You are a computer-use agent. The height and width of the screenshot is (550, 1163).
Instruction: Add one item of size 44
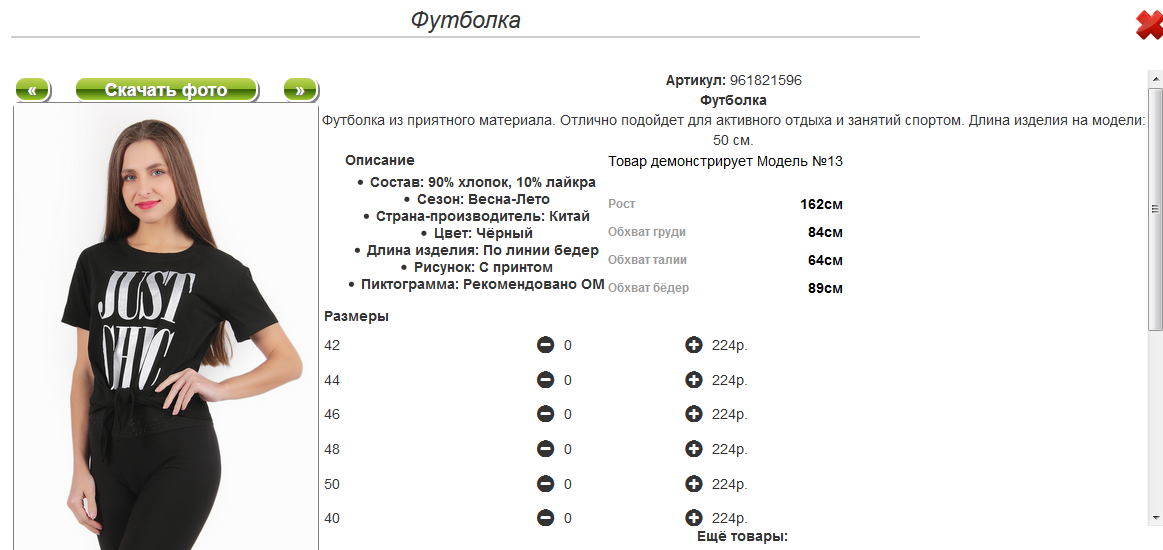click(693, 380)
